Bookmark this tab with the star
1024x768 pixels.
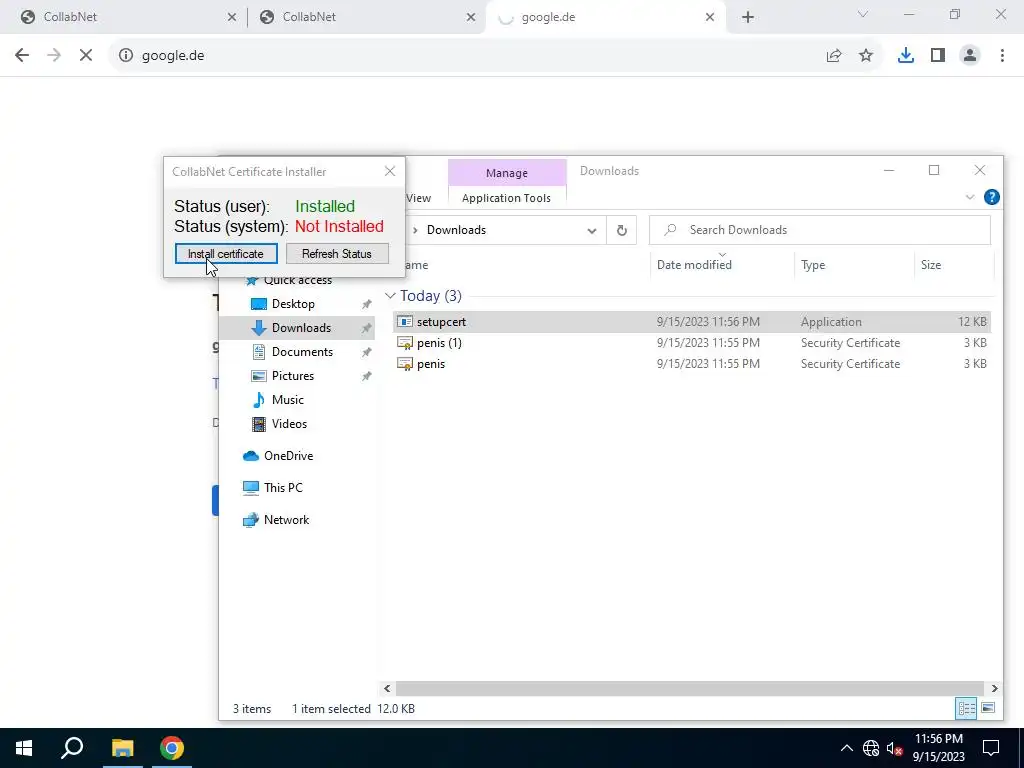866,56
